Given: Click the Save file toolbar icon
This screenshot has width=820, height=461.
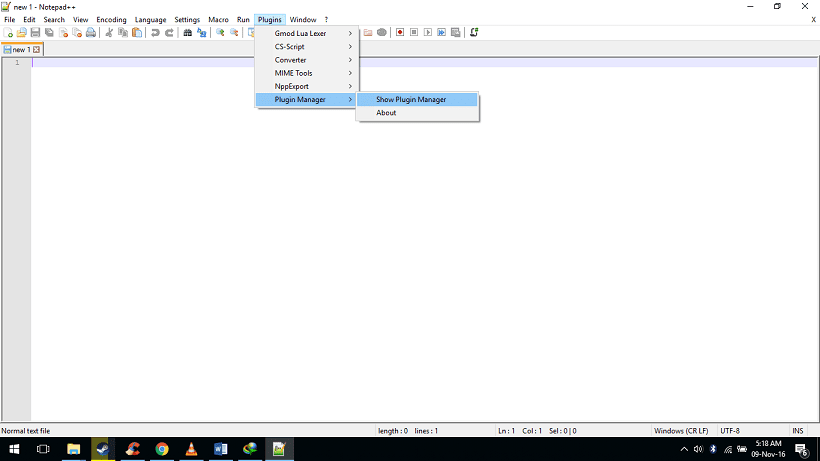Looking at the screenshot, I should tap(36, 33).
